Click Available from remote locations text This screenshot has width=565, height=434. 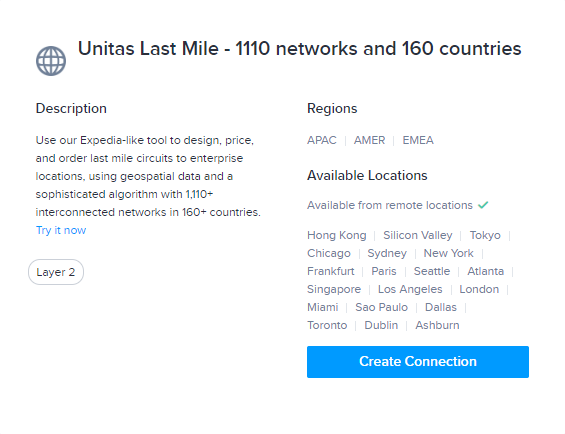[390, 205]
